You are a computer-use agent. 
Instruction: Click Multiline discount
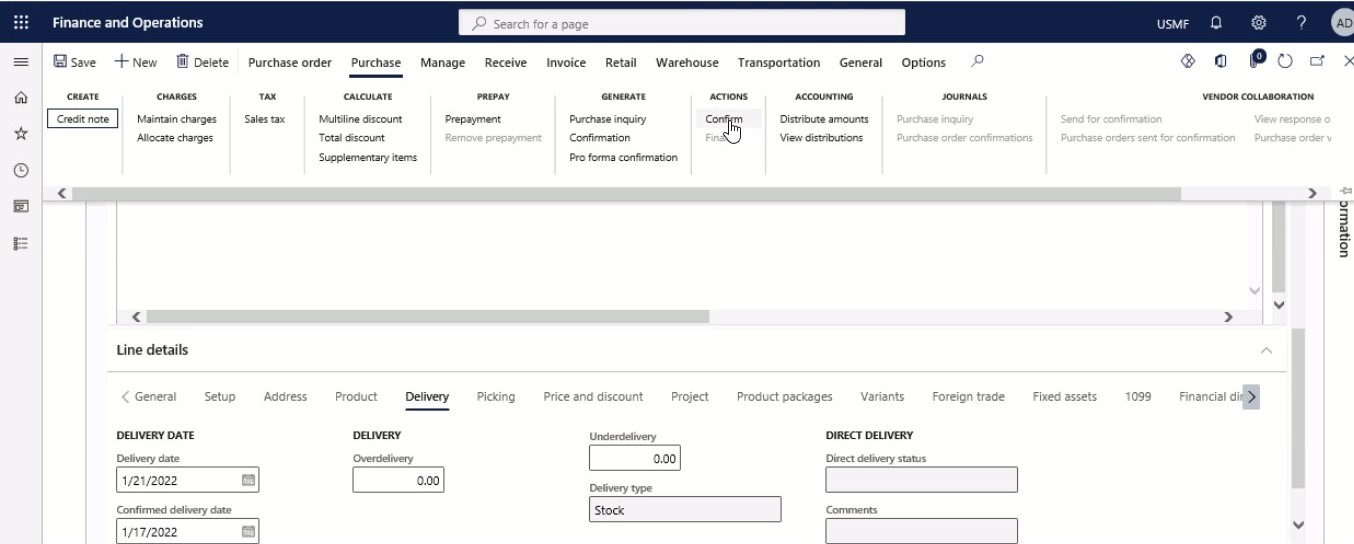pyautogui.click(x=360, y=119)
